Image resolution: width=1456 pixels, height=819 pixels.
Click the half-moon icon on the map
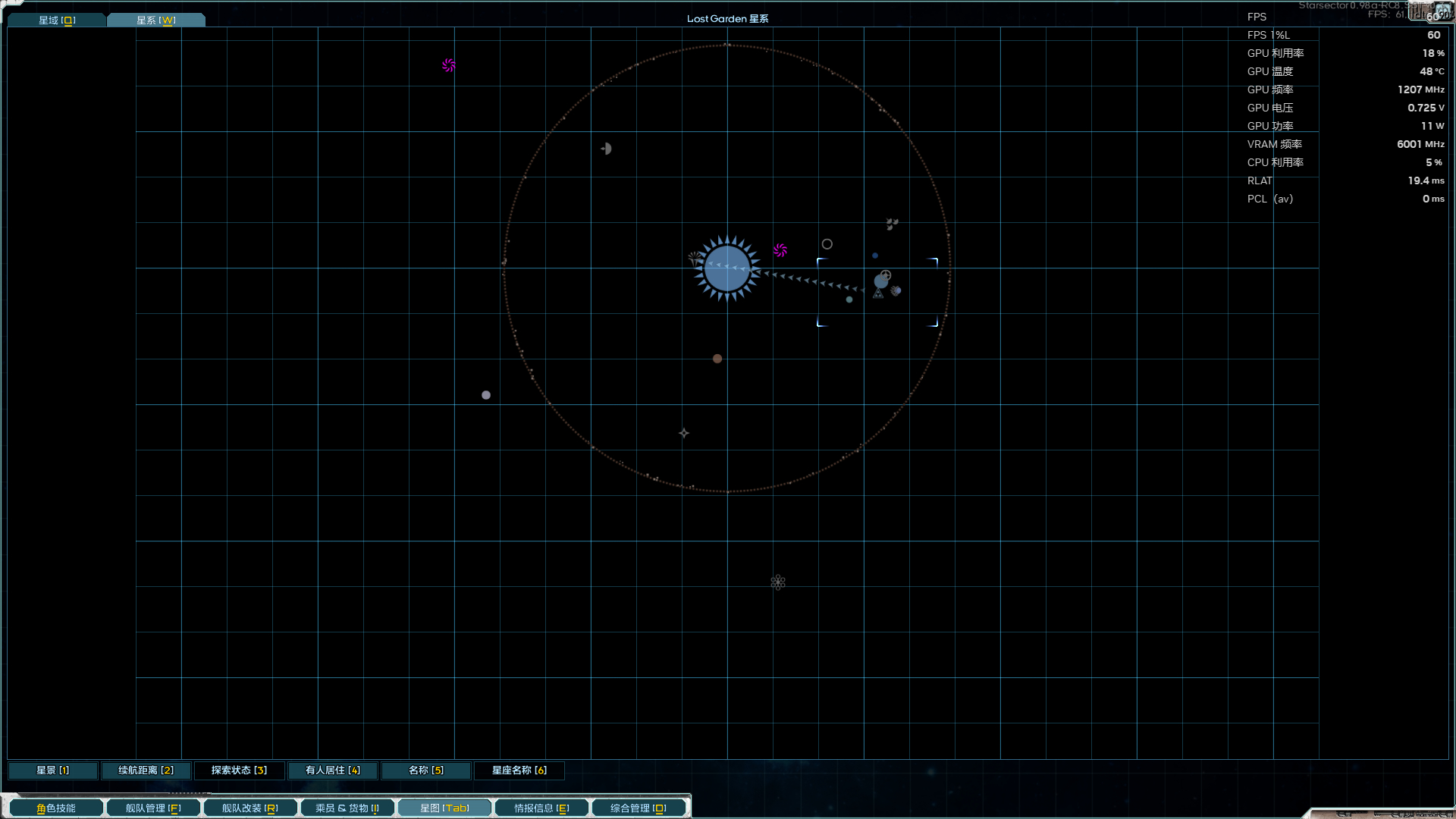click(607, 149)
